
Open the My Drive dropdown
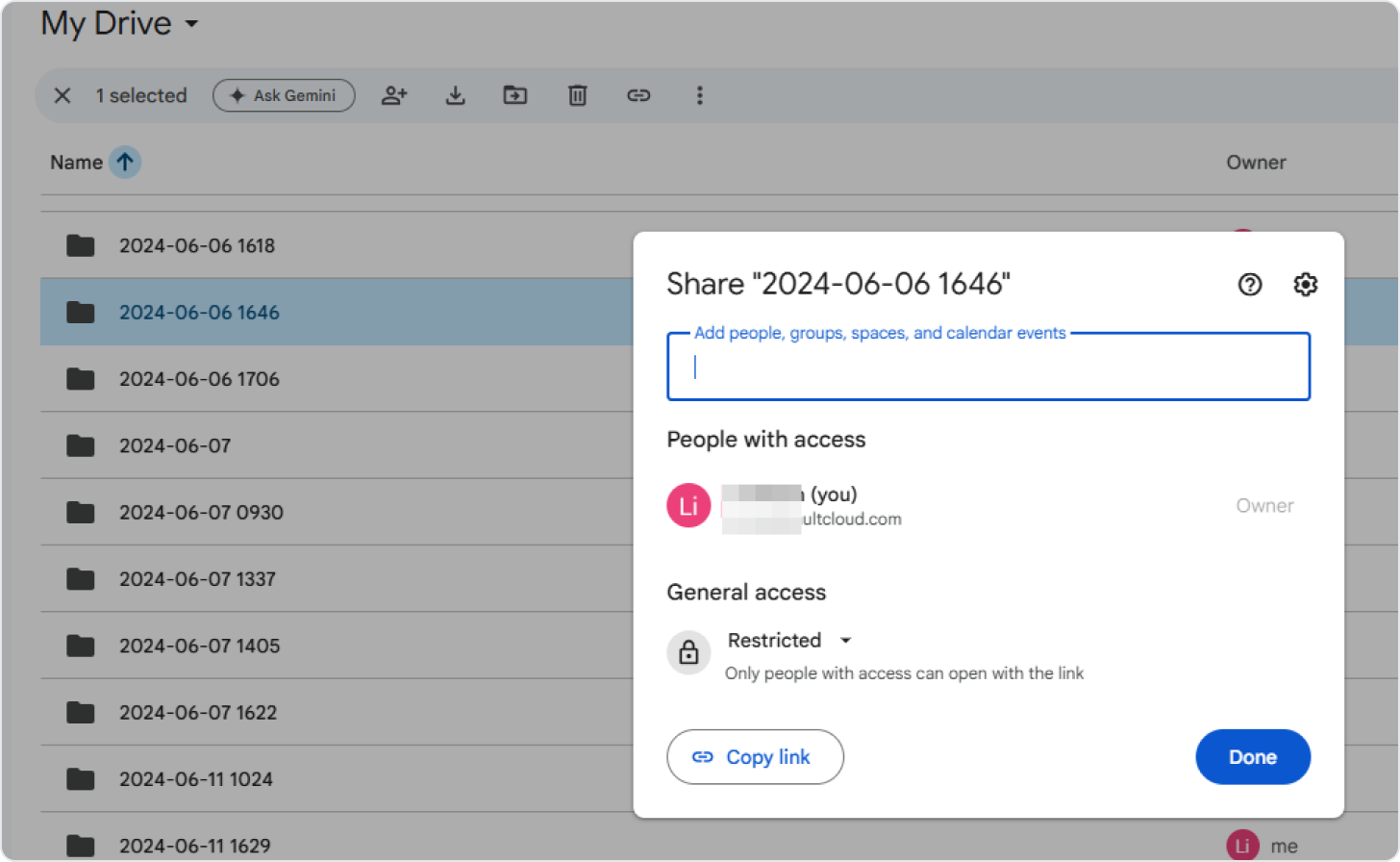coord(119,23)
